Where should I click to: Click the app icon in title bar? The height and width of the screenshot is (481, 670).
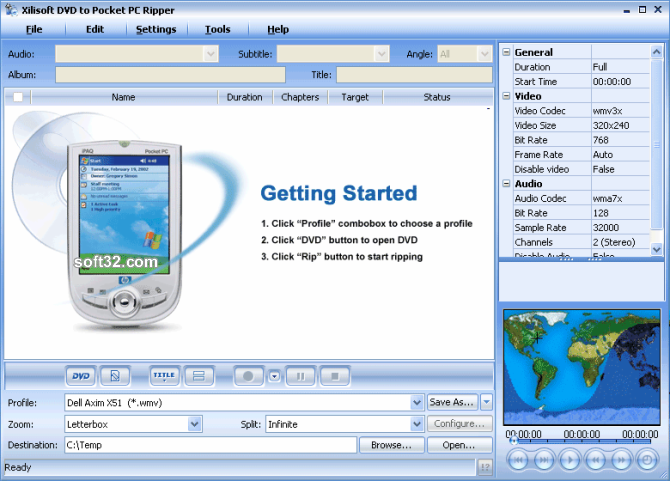pos(11,9)
